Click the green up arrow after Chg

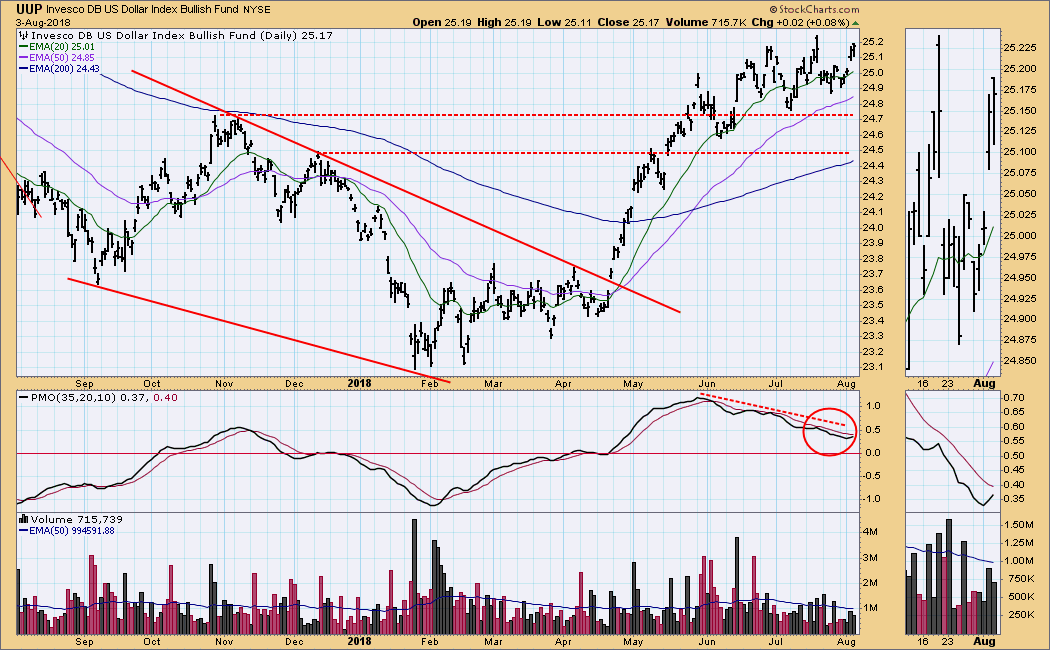(x=855, y=23)
